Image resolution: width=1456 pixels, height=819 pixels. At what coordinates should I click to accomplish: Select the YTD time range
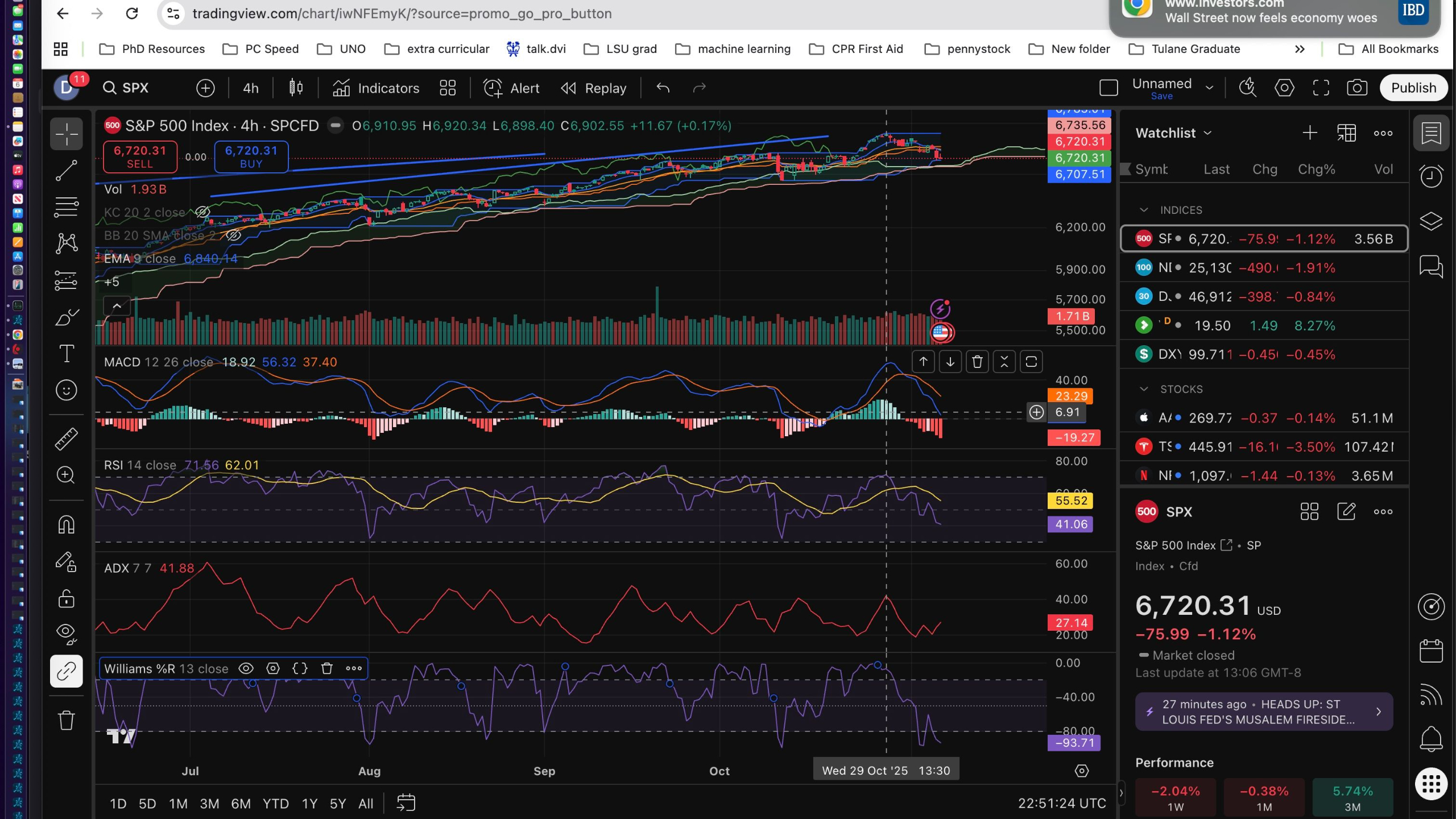(275, 804)
